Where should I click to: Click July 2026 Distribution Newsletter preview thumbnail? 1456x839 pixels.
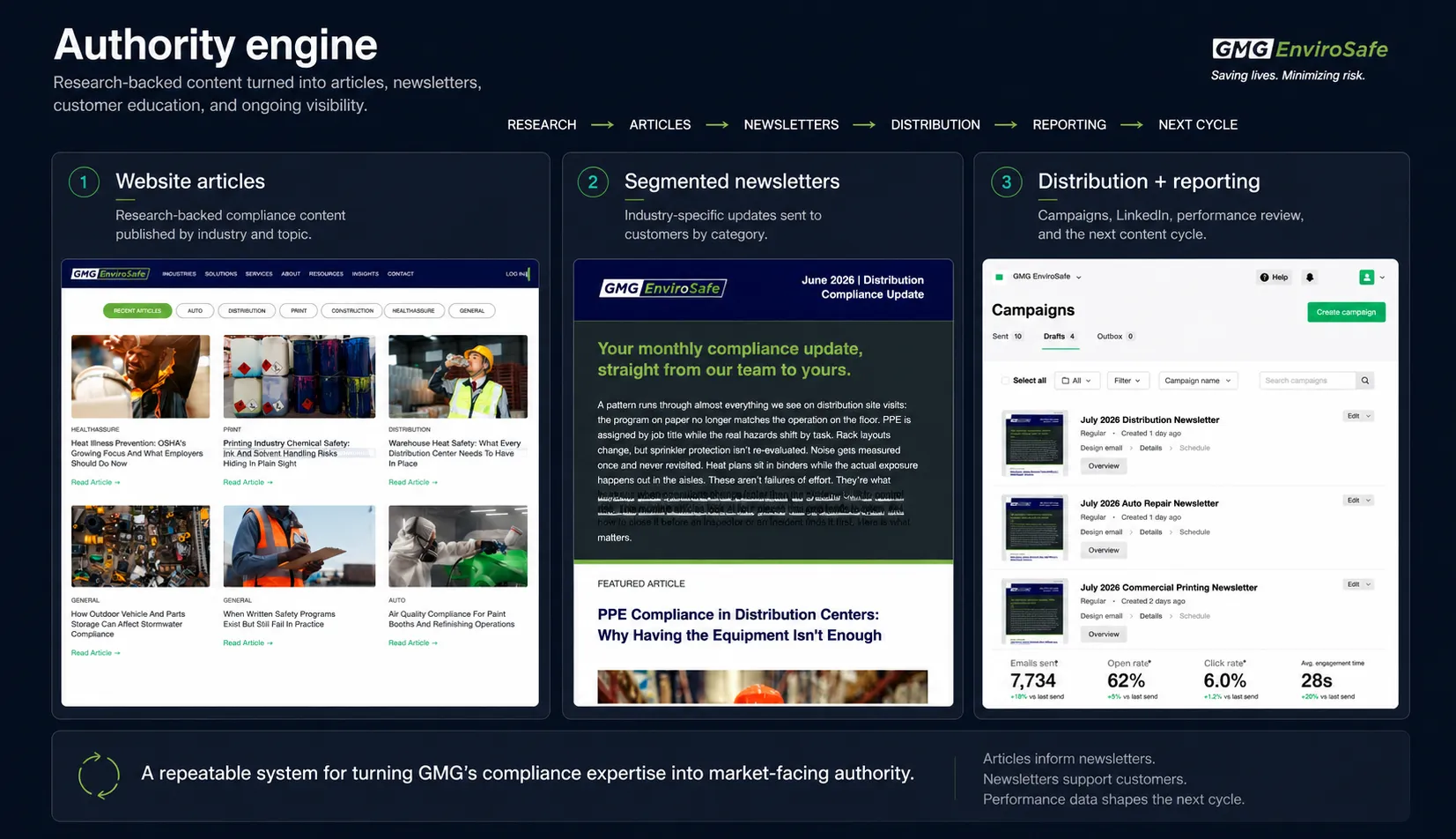click(1035, 443)
